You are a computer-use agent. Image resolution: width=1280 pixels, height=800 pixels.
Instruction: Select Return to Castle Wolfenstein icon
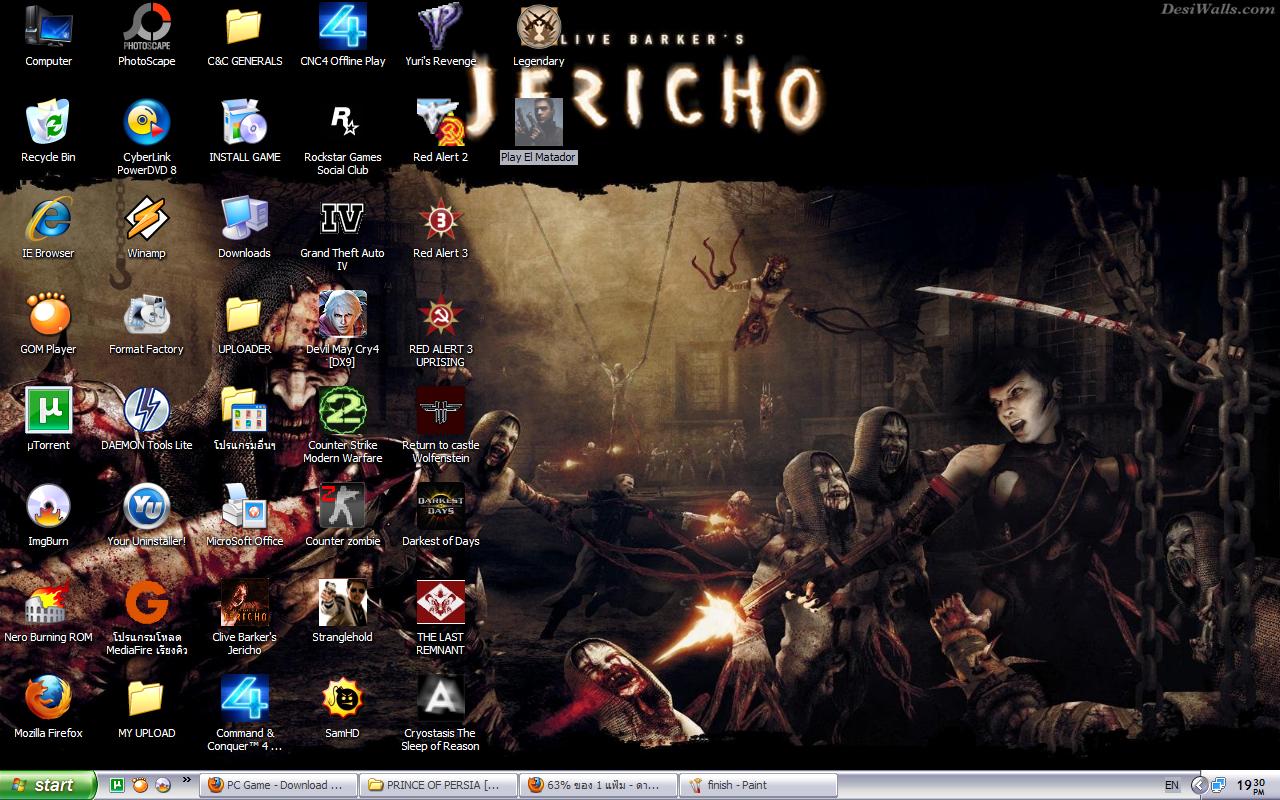pos(440,411)
